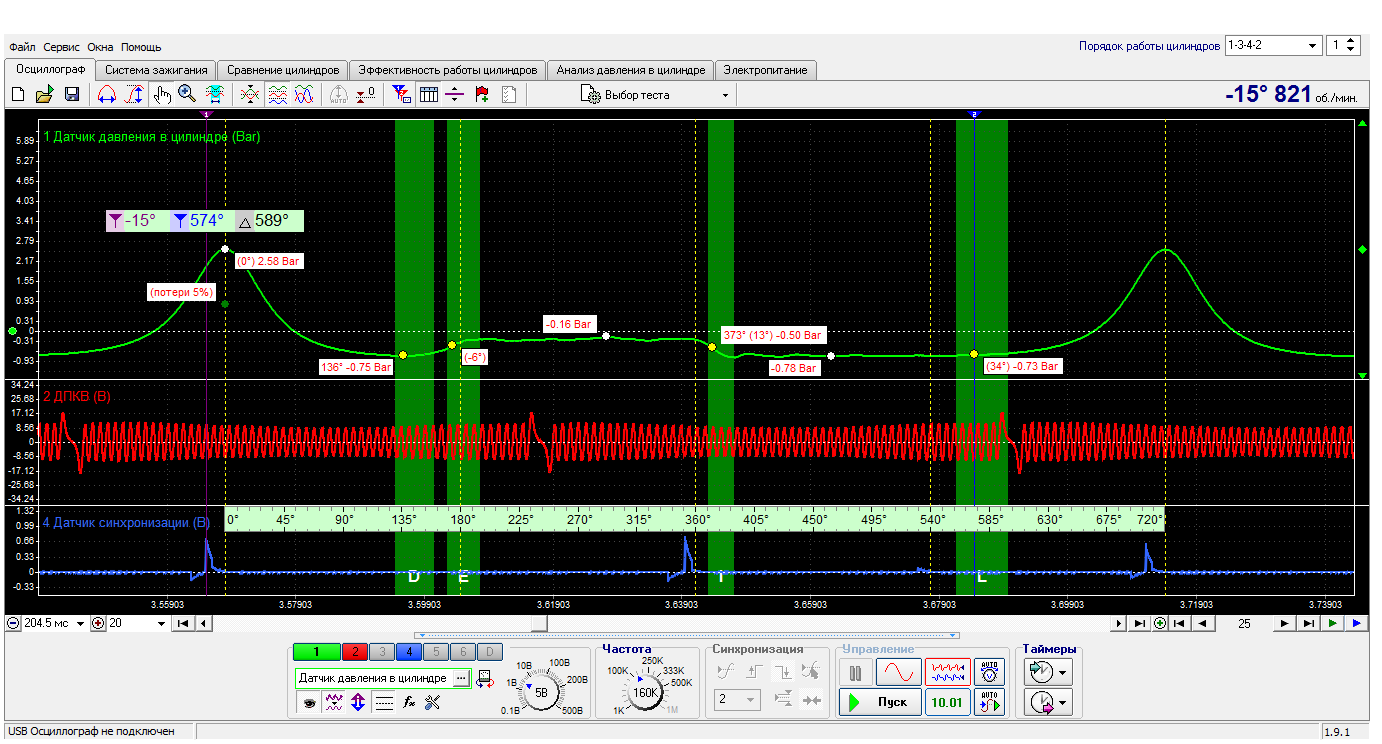Open the Сервис menu

(62, 47)
